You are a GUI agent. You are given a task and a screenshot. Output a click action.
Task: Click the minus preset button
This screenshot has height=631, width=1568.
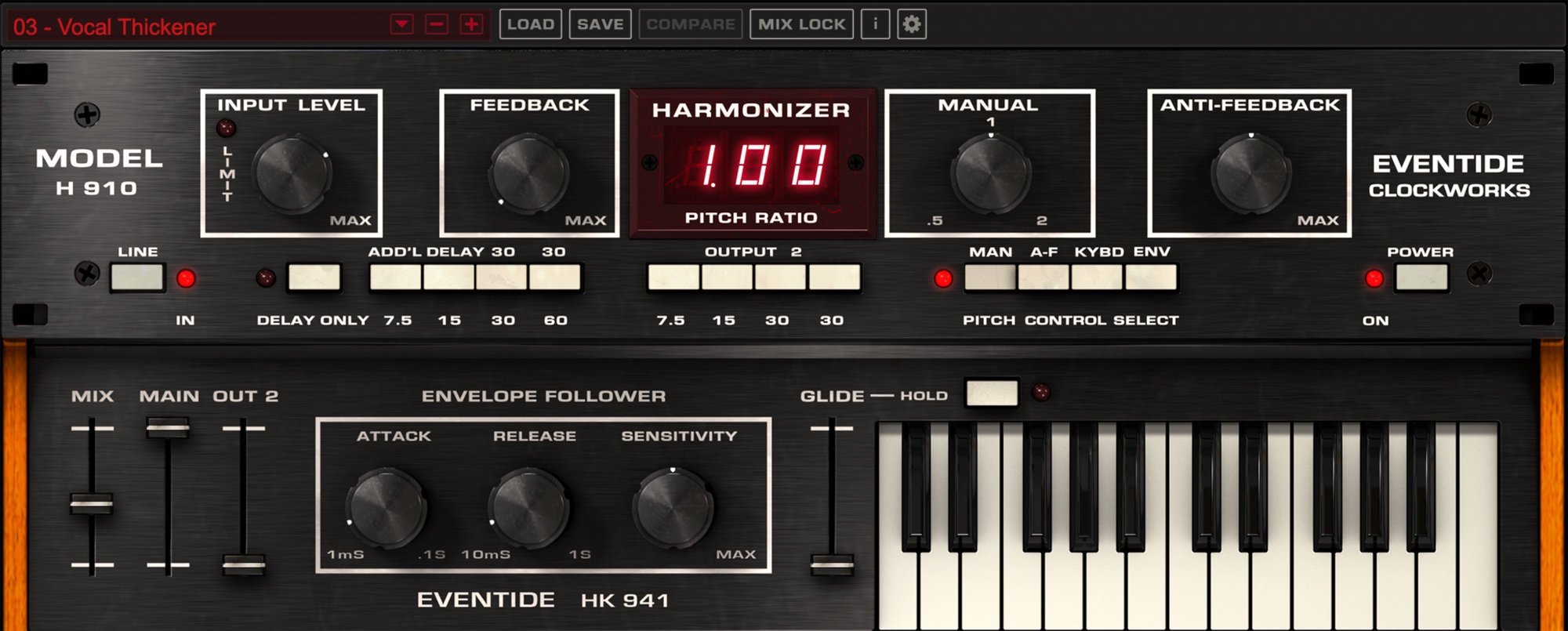(437, 24)
